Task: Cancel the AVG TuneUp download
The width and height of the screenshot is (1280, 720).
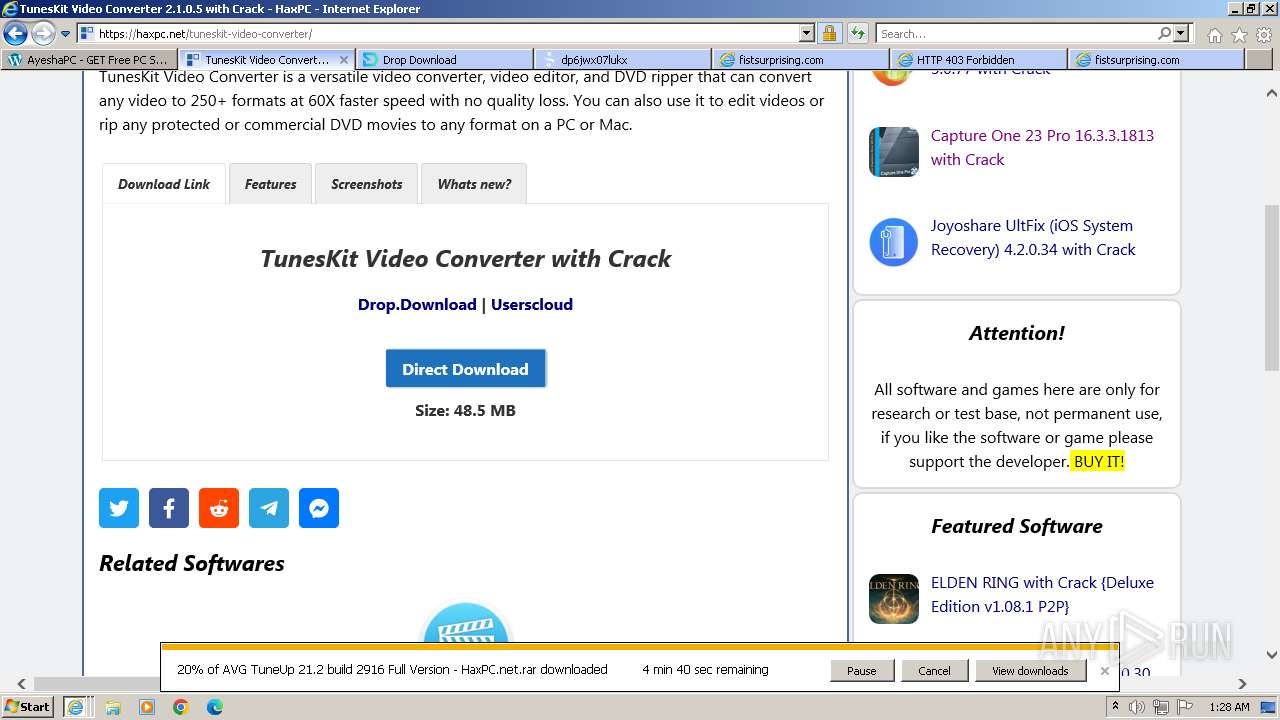Action: point(934,670)
